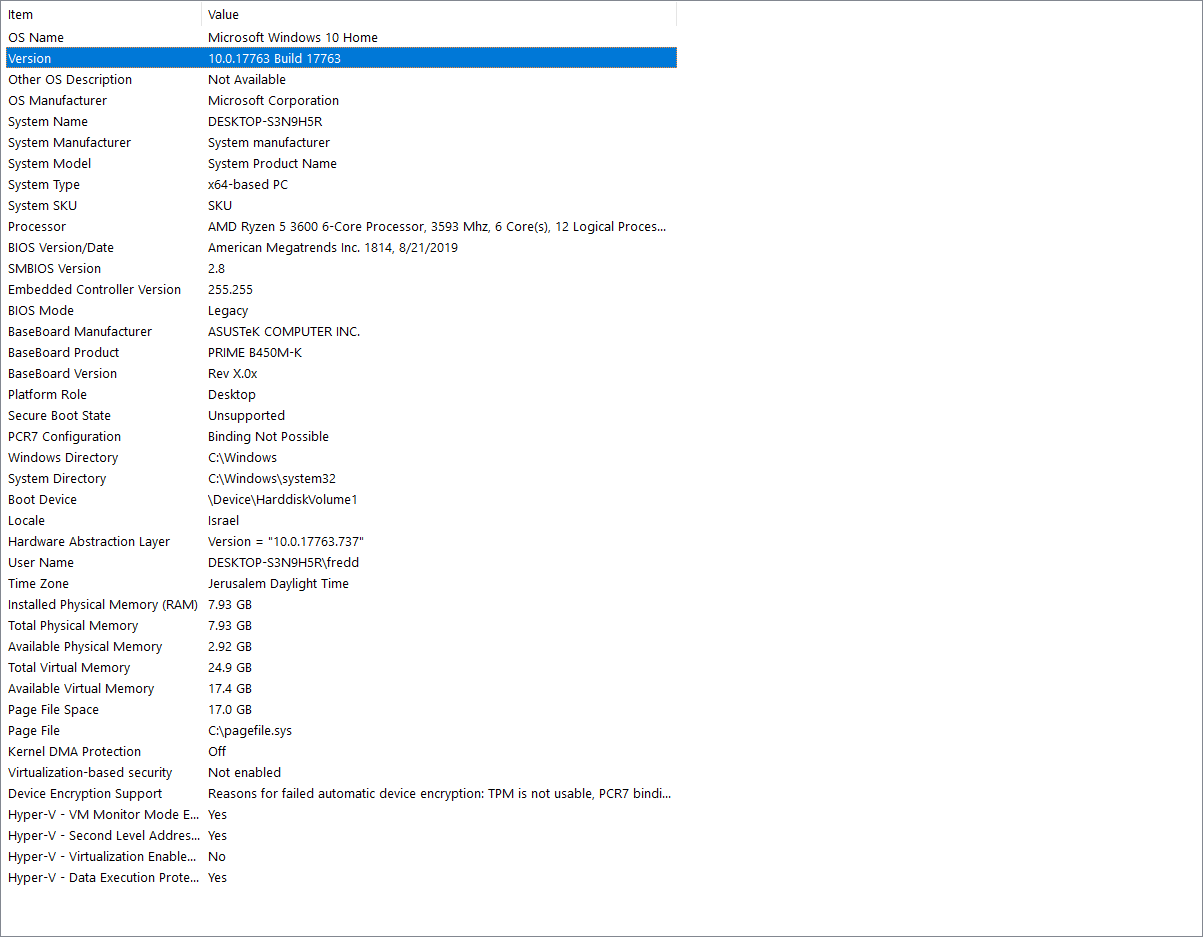Click the Platform Role item
1203x937 pixels.
point(47,395)
